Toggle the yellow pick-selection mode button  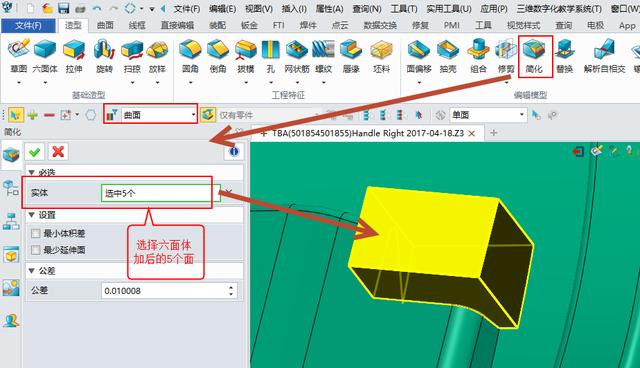point(15,115)
